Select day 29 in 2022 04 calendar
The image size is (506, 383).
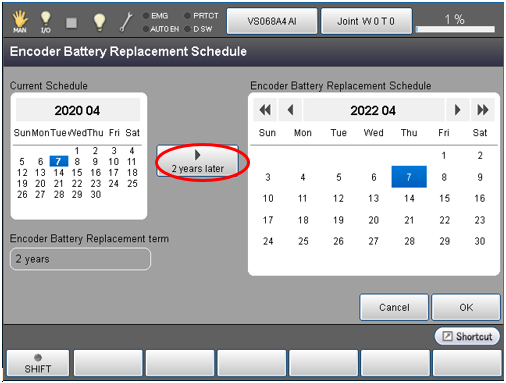(444, 241)
